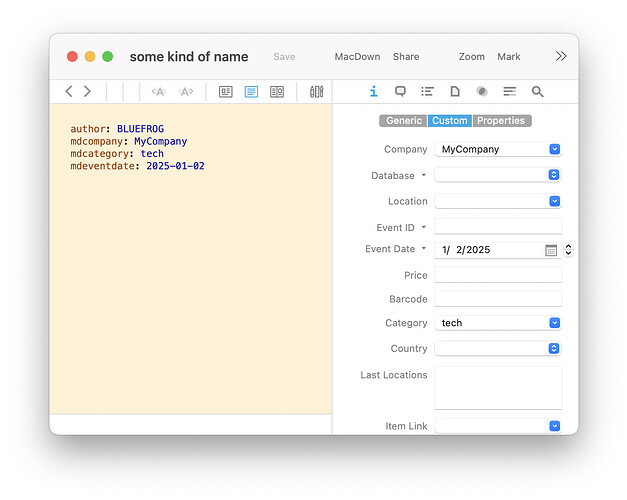Maximize the window with green button
Viewport: 627px width, 500px height.
coord(108,56)
